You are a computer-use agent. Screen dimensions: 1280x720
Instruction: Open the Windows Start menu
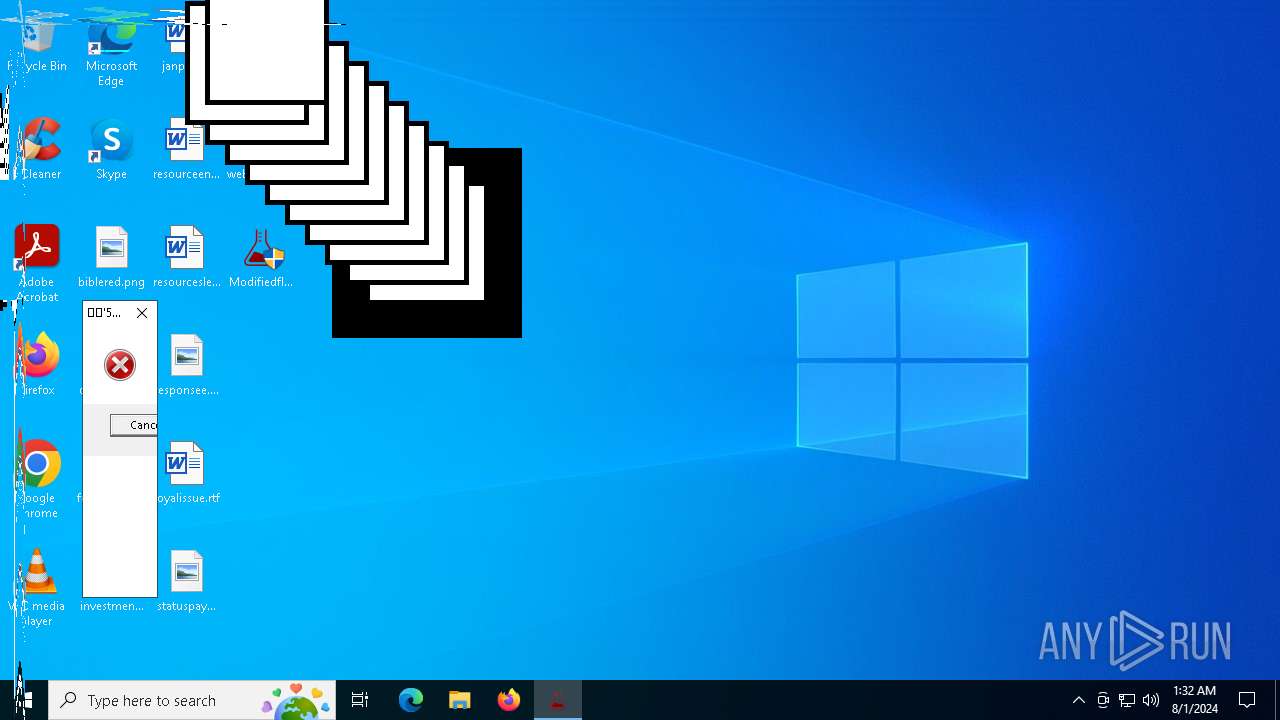click(x=24, y=700)
